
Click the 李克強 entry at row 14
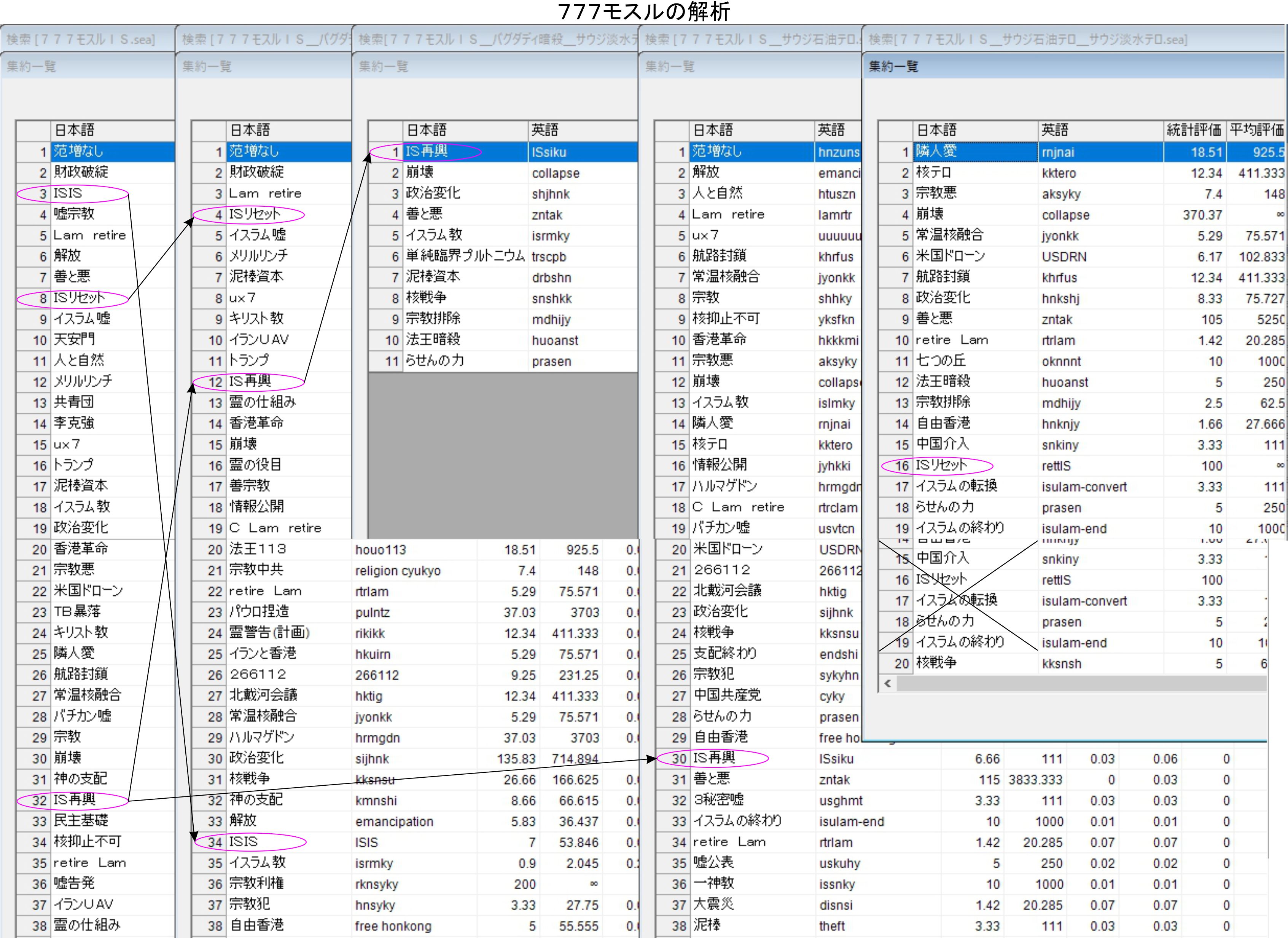tap(75, 423)
